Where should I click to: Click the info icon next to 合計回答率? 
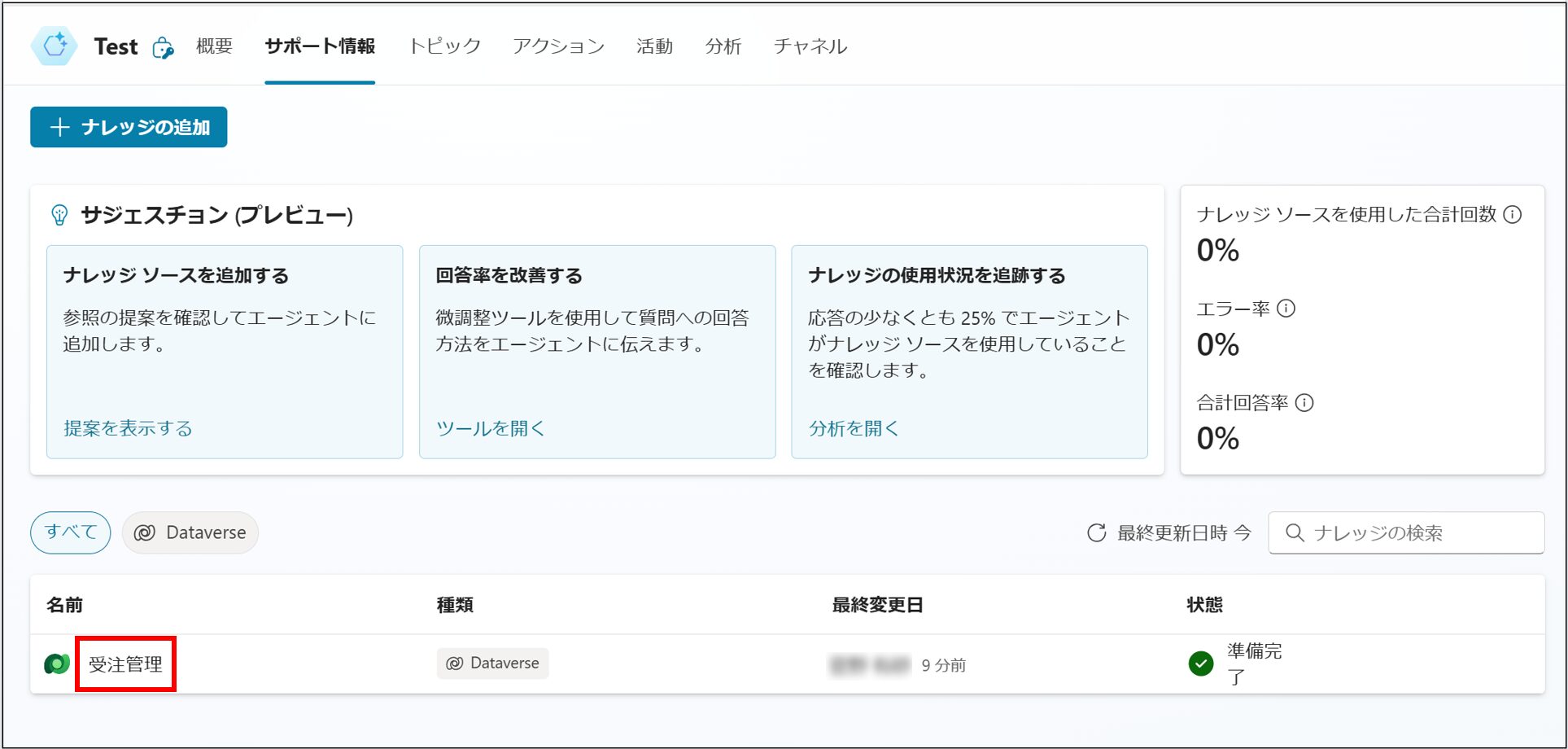pos(1306,402)
